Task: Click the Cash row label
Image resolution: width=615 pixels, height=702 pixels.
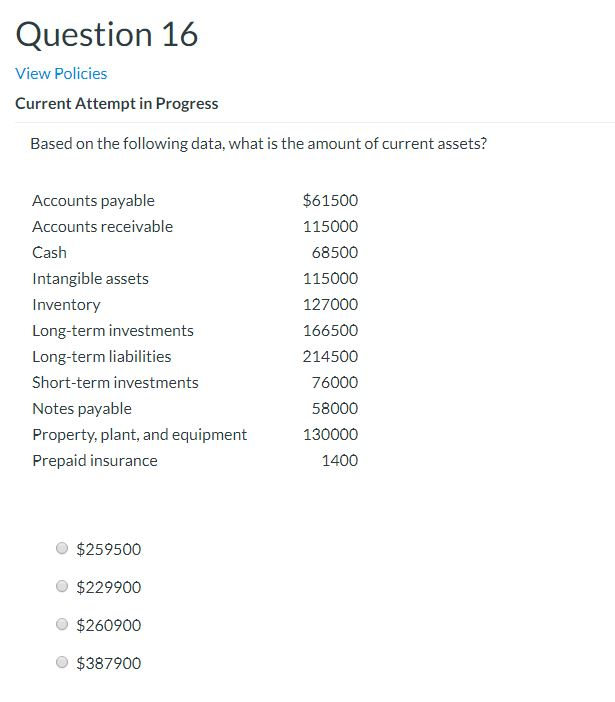Action: coord(49,253)
